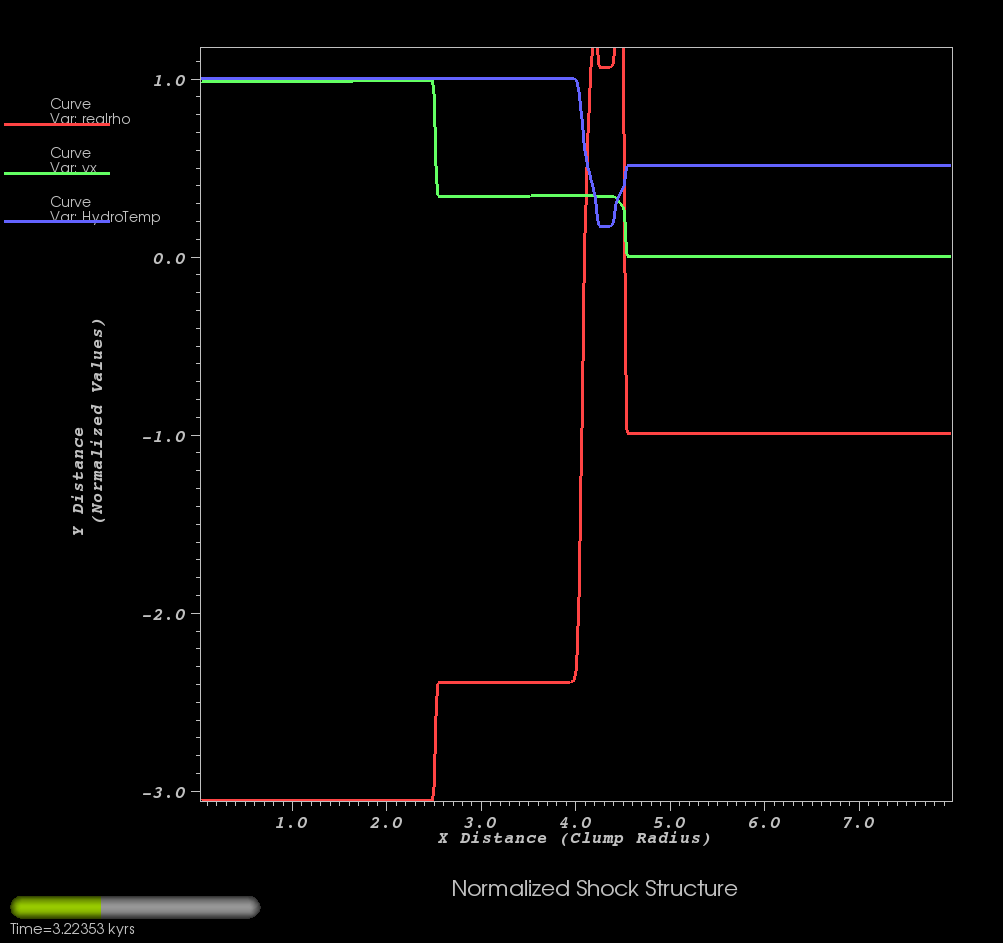Viewport: 1003px width, 943px height.
Task: Click the 'Y Distance (Normalized Values)' axis label
Action: (x=88, y=427)
